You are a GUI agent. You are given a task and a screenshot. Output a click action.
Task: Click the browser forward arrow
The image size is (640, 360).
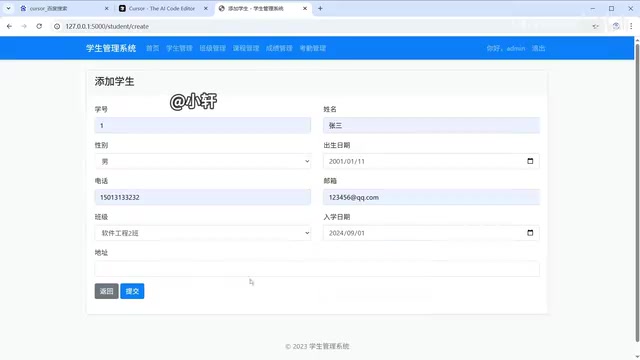(24, 26)
